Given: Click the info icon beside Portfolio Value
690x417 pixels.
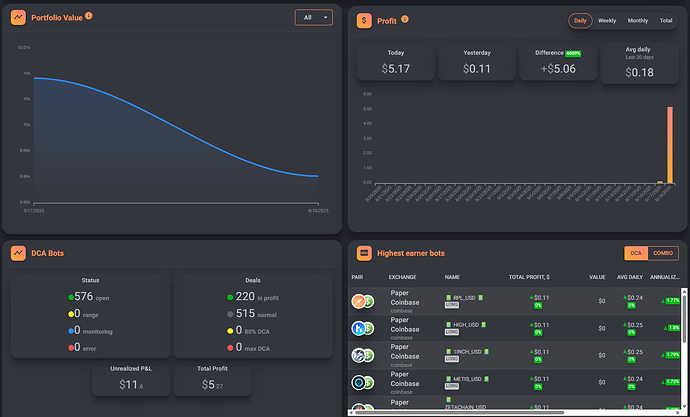Looking at the screenshot, I should pyautogui.click(x=89, y=17).
